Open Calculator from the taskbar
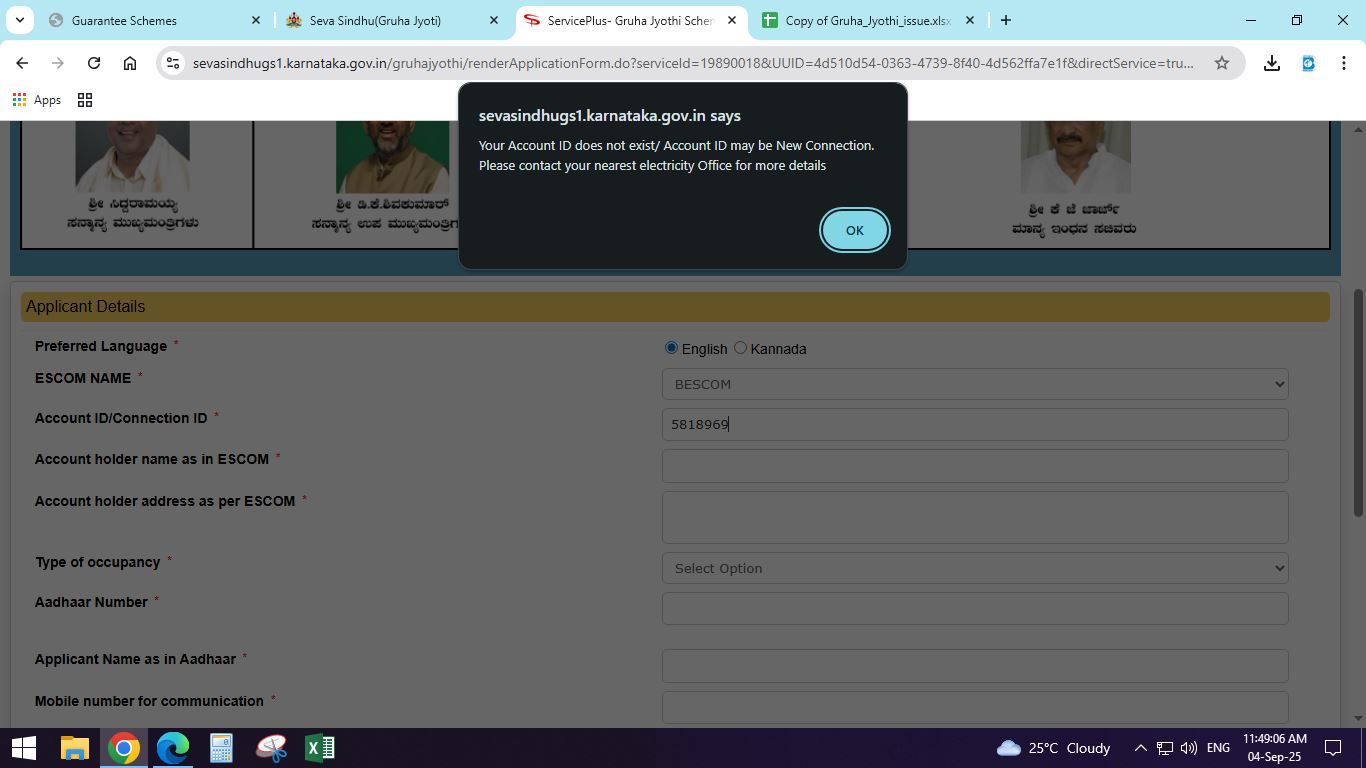The width and height of the screenshot is (1366, 768). tap(221, 748)
